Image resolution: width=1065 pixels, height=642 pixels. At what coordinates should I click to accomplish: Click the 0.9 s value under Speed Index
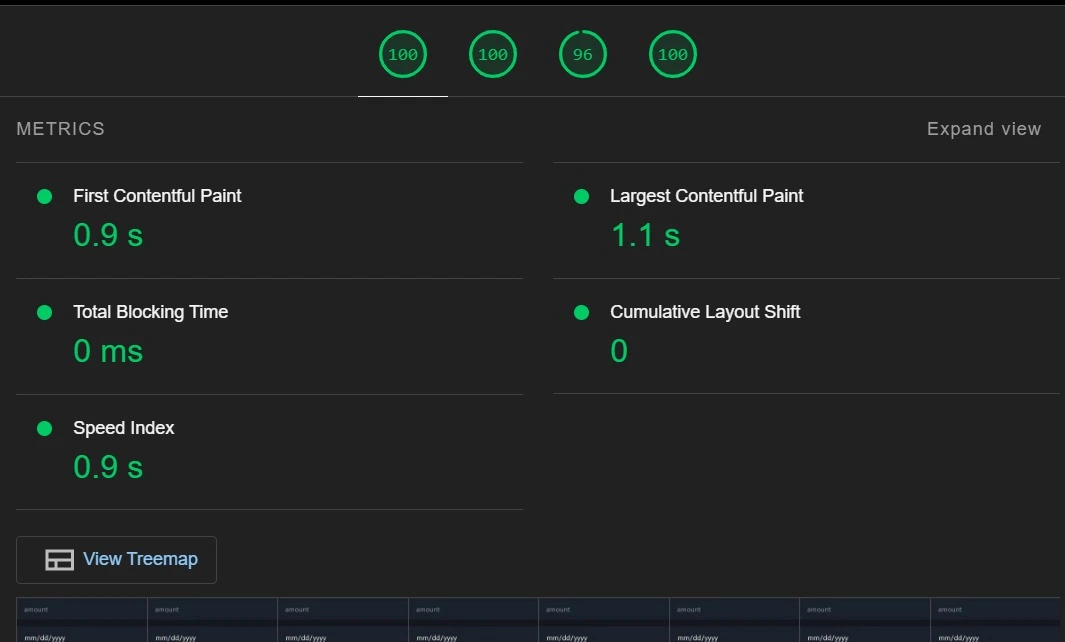pyautogui.click(x=108, y=467)
